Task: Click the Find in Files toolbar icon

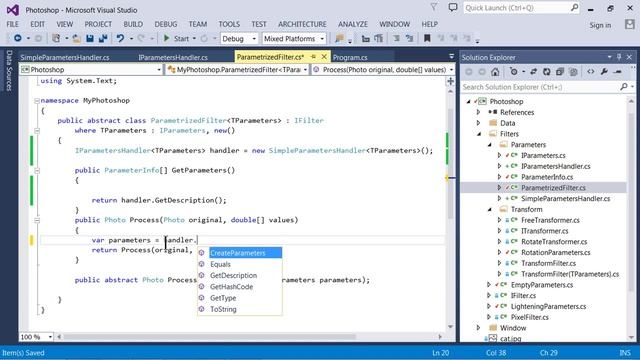Action: coord(339,38)
